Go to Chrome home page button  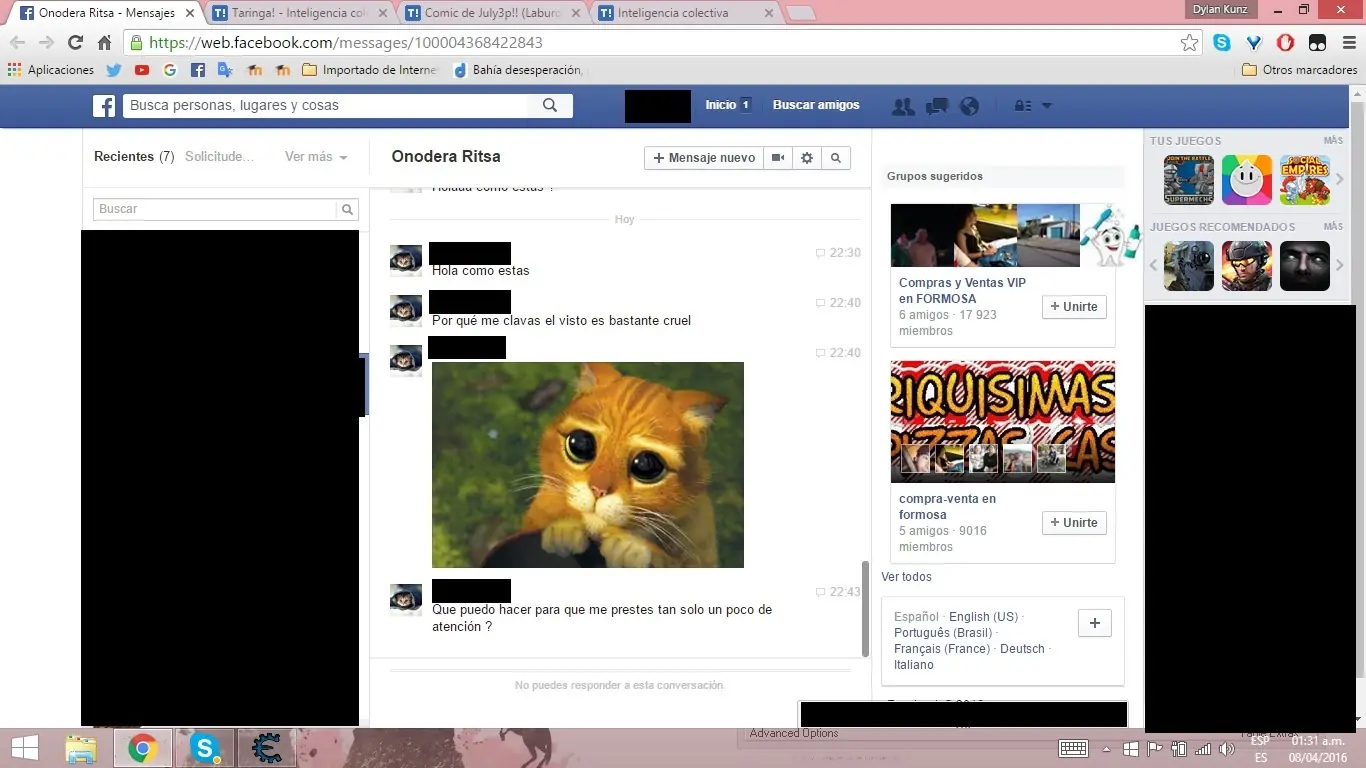pos(104,43)
